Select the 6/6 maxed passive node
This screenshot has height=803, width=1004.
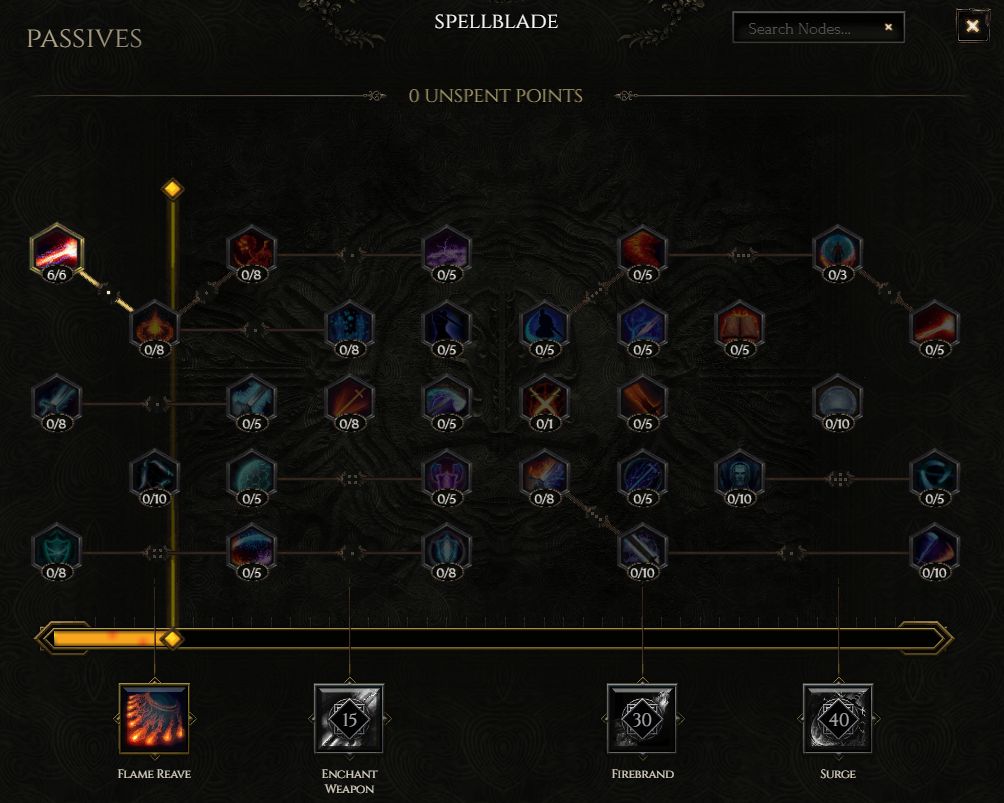pyautogui.click(x=56, y=252)
